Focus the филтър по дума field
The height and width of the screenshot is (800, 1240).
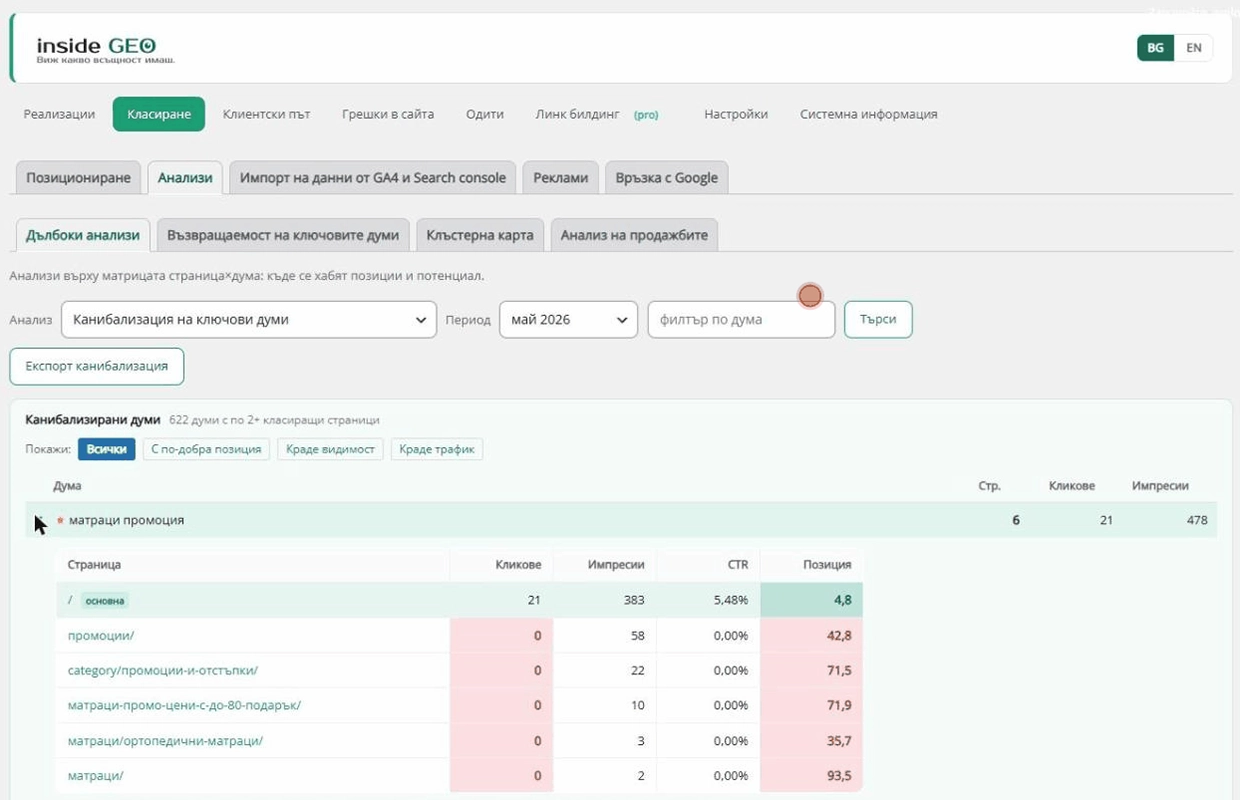click(741, 320)
